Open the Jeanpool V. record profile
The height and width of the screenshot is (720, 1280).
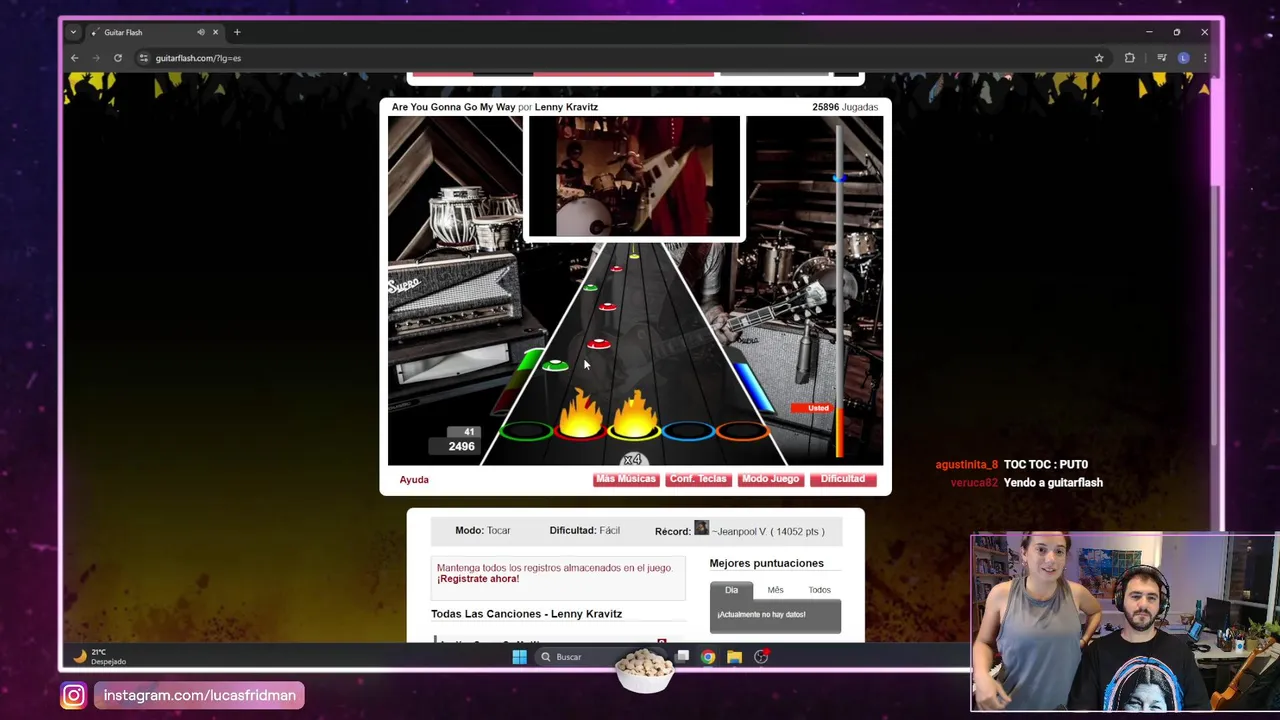point(768,531)
